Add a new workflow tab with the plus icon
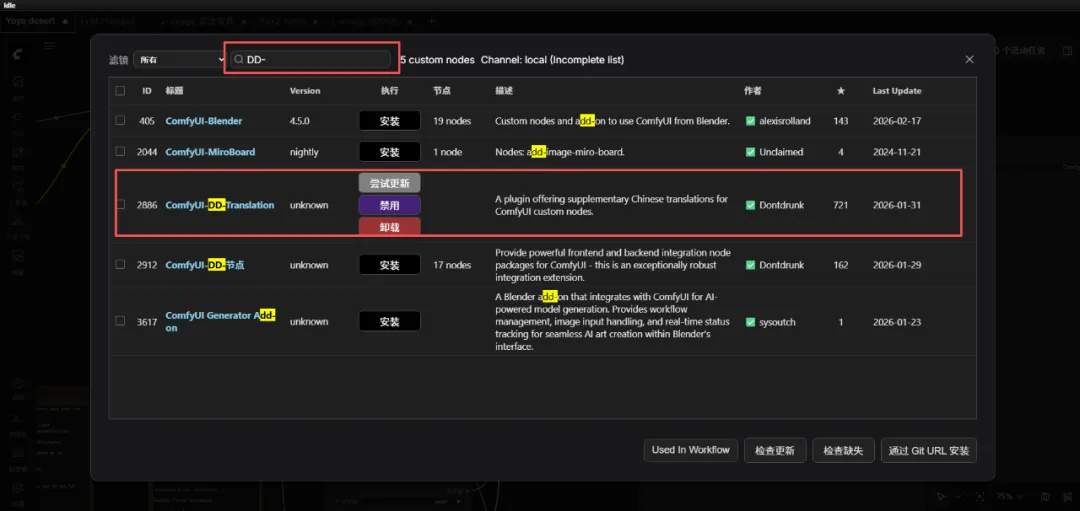 pos(432,21)
